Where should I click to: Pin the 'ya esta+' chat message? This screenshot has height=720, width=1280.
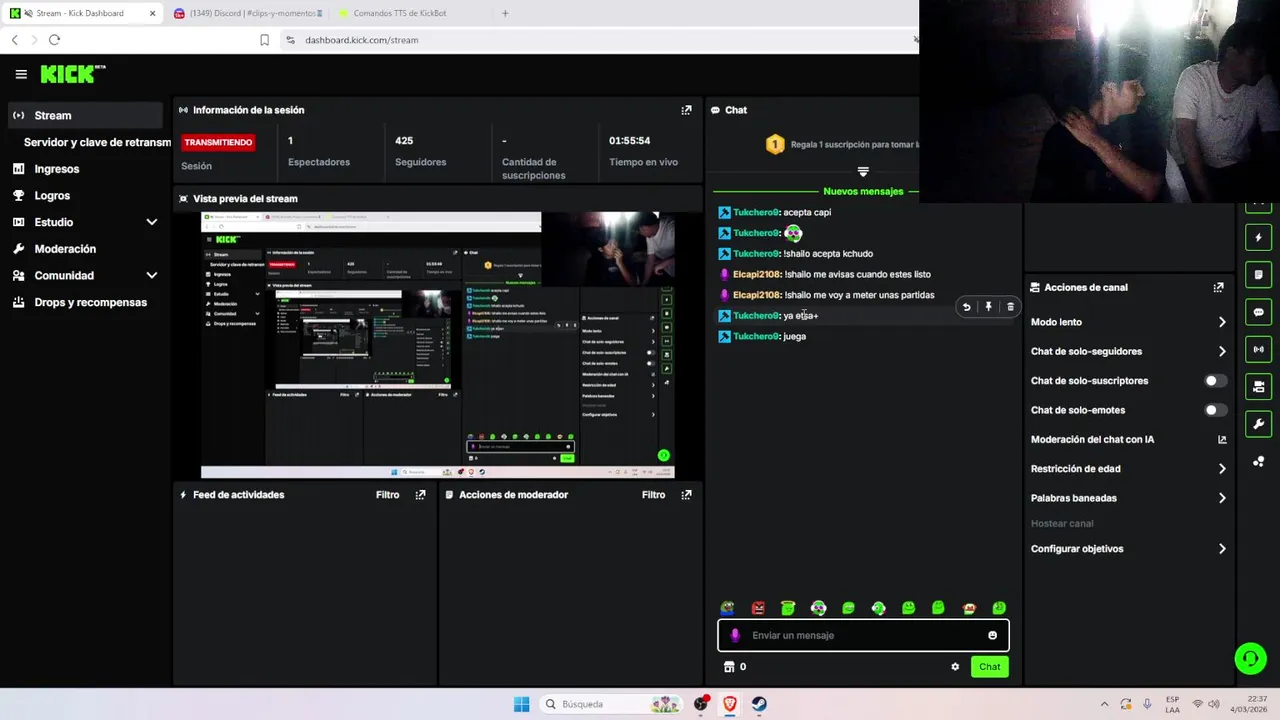coord(988,307)
